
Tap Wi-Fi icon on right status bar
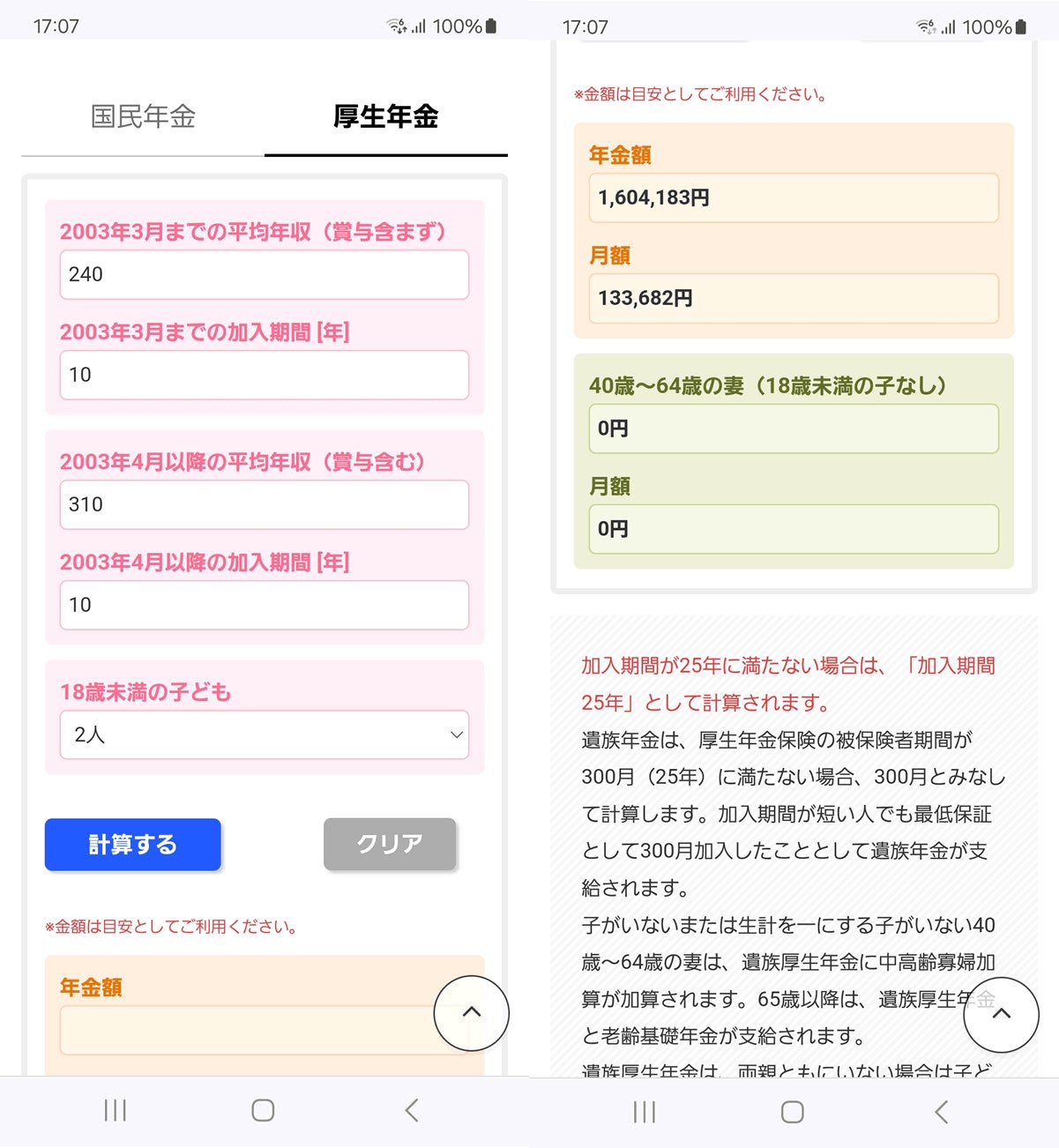[x=927, y=27]
